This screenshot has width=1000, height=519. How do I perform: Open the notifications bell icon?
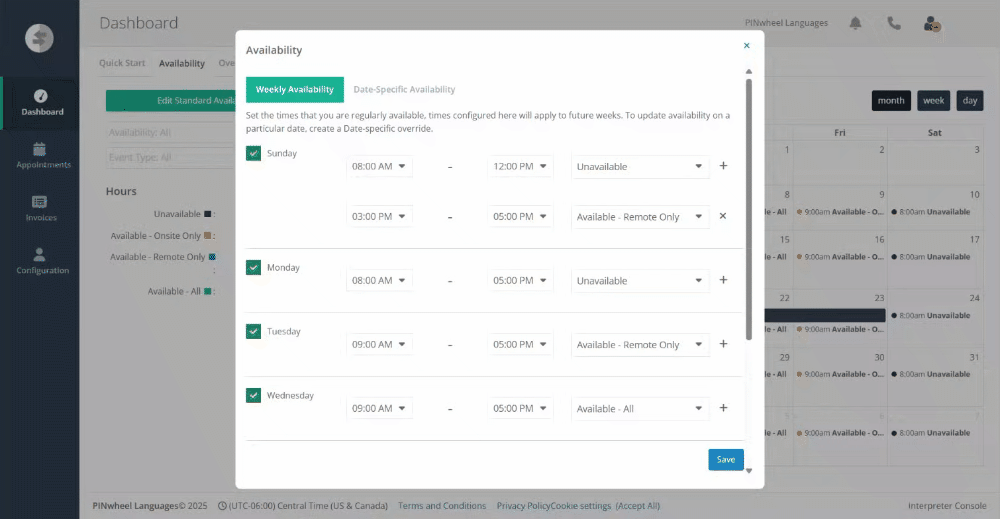(x=855, y=23)
